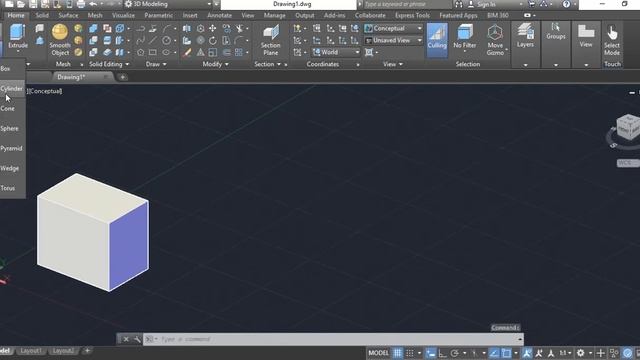Expand the Draw panel
The image size is (640, 360).
click(x=156, y=64)
